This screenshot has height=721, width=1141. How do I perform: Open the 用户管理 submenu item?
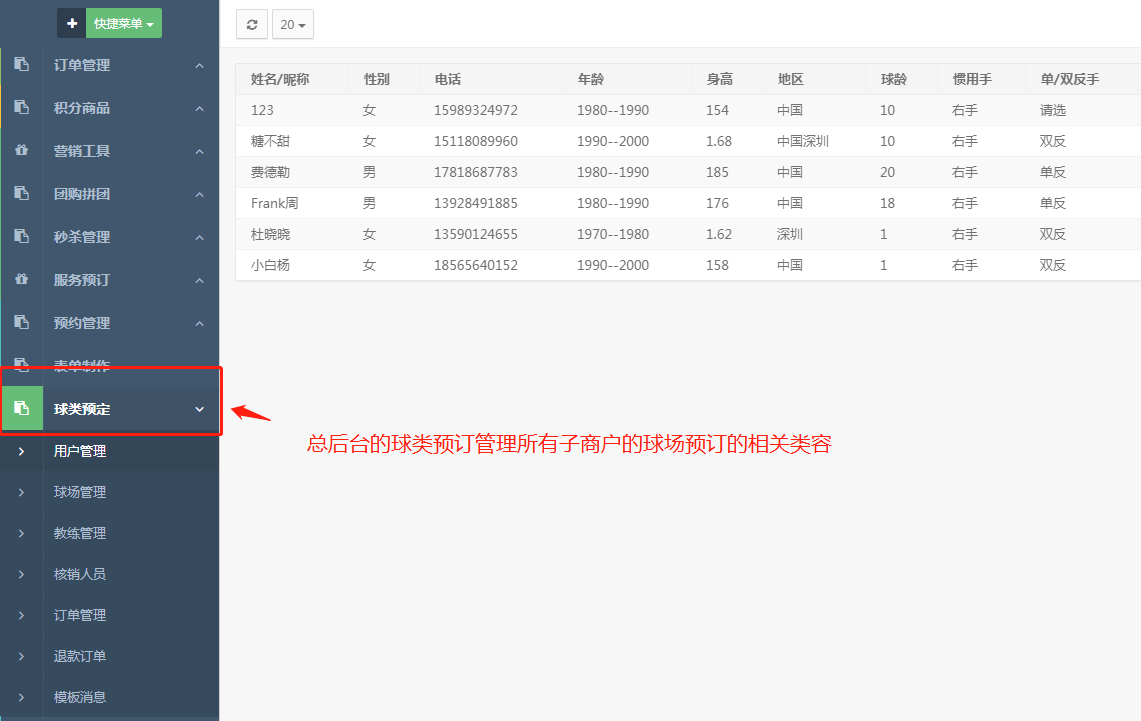(x=80, y=451)
